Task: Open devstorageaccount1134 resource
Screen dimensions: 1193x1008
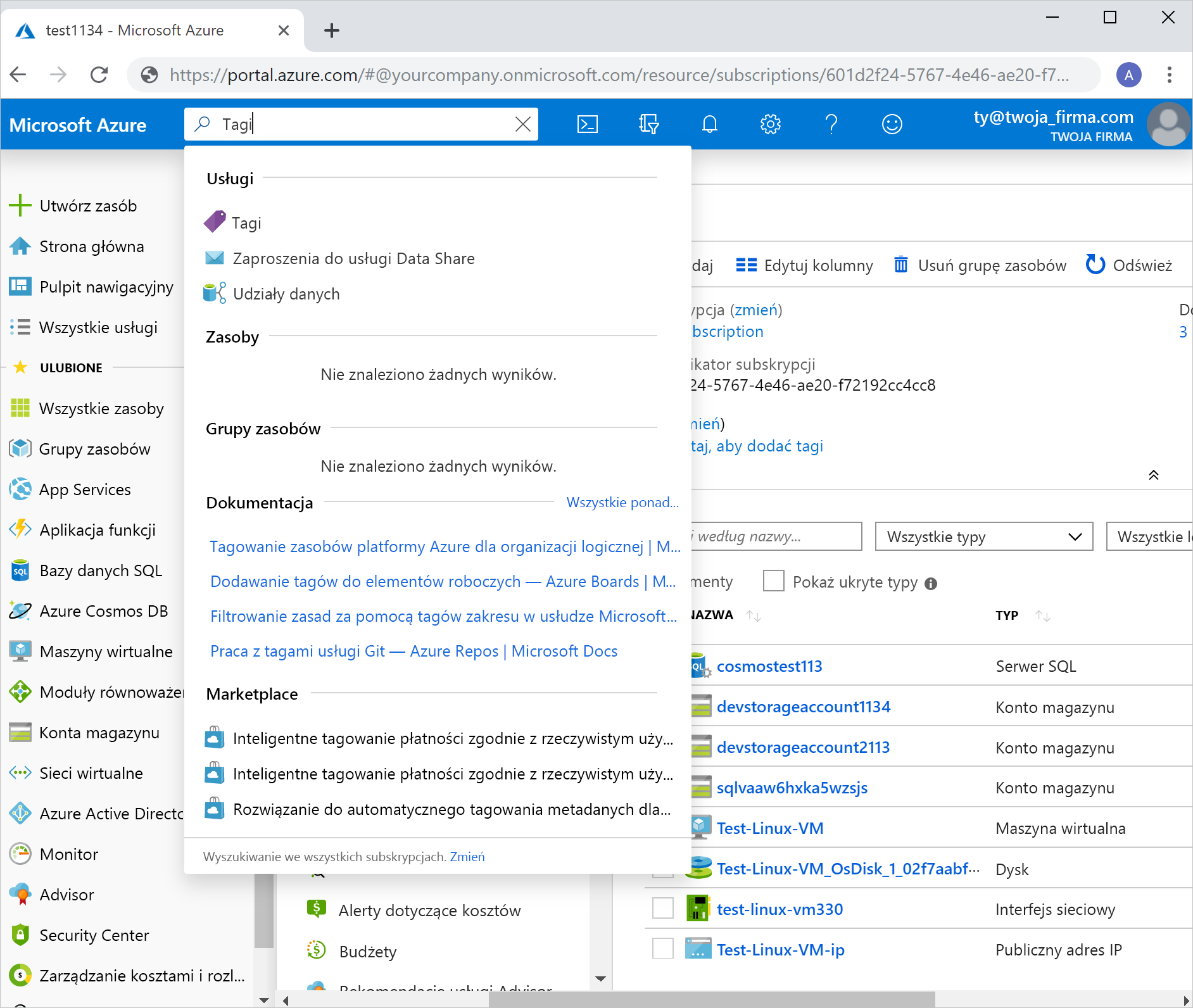Action: tap(804, 707)
